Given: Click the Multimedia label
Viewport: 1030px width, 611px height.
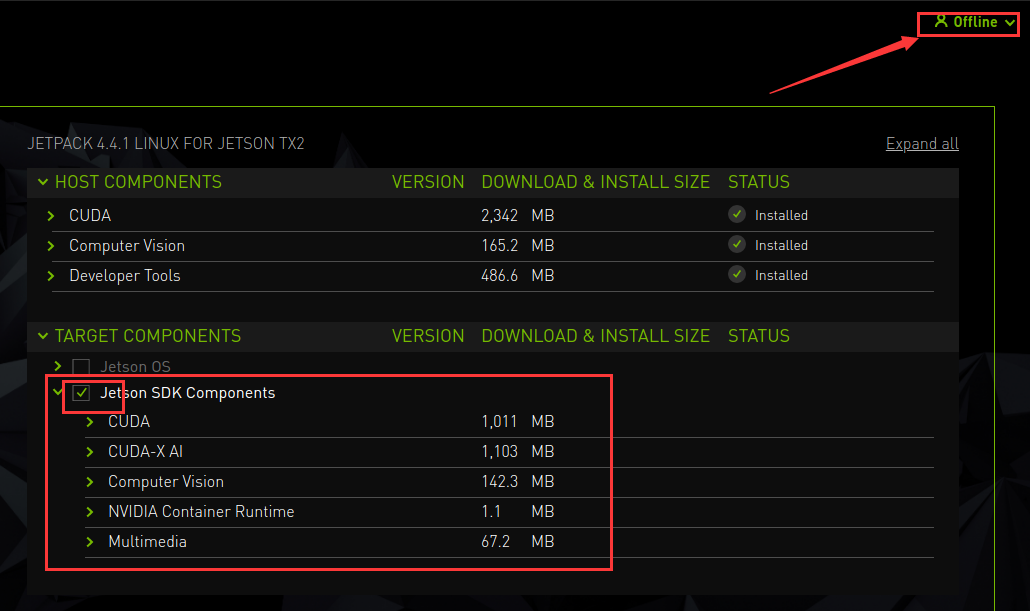Looking at the screenshot, I should pyautogui.click(x=147, y=542).
